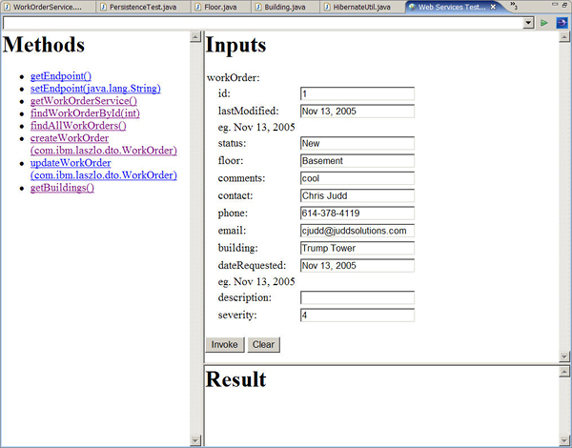
Task: Select the Building.java tab
Action: tap(280, 7)
